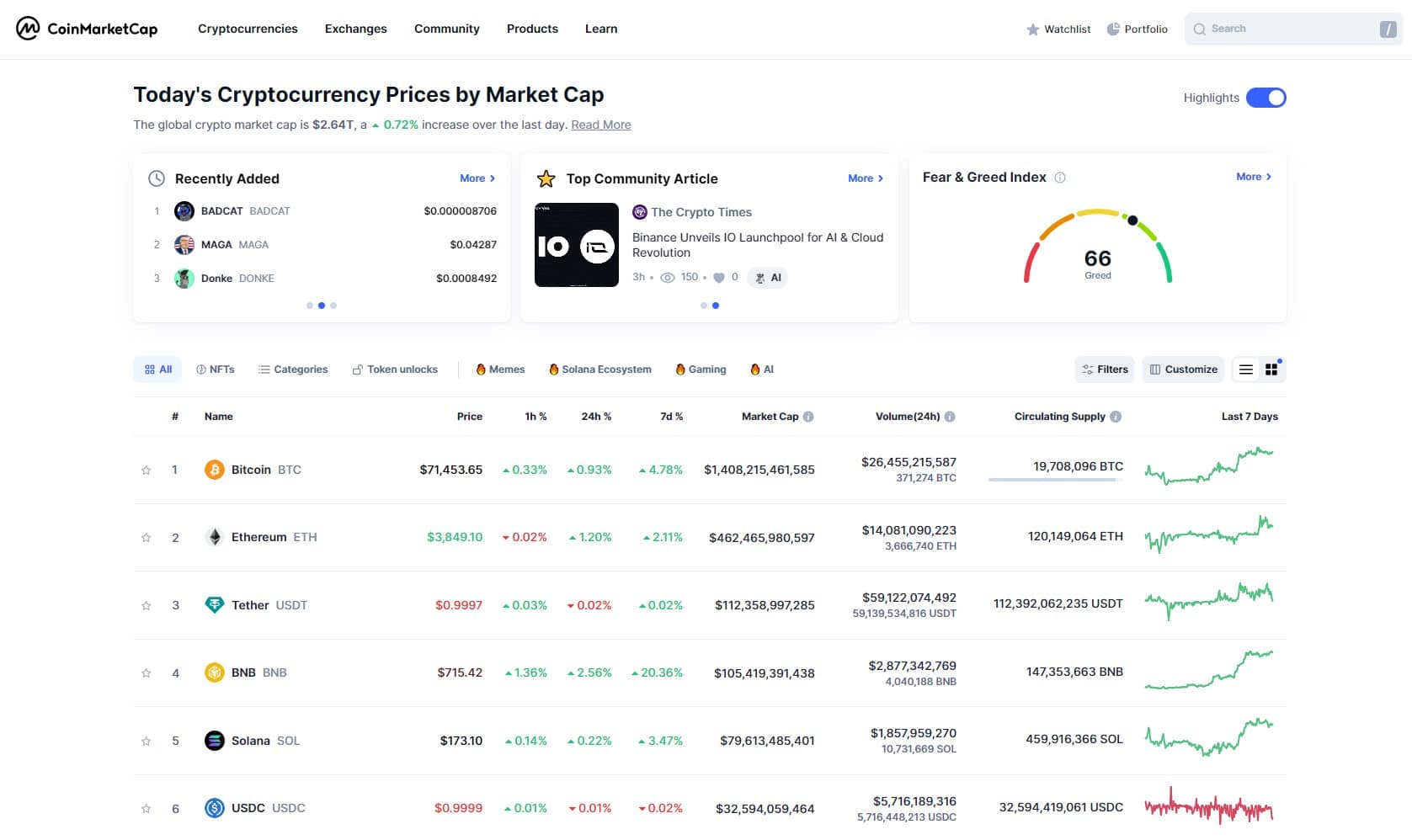Click the Bitcoin coin icon
The image size is (1412, 840).
coord(215,470)
